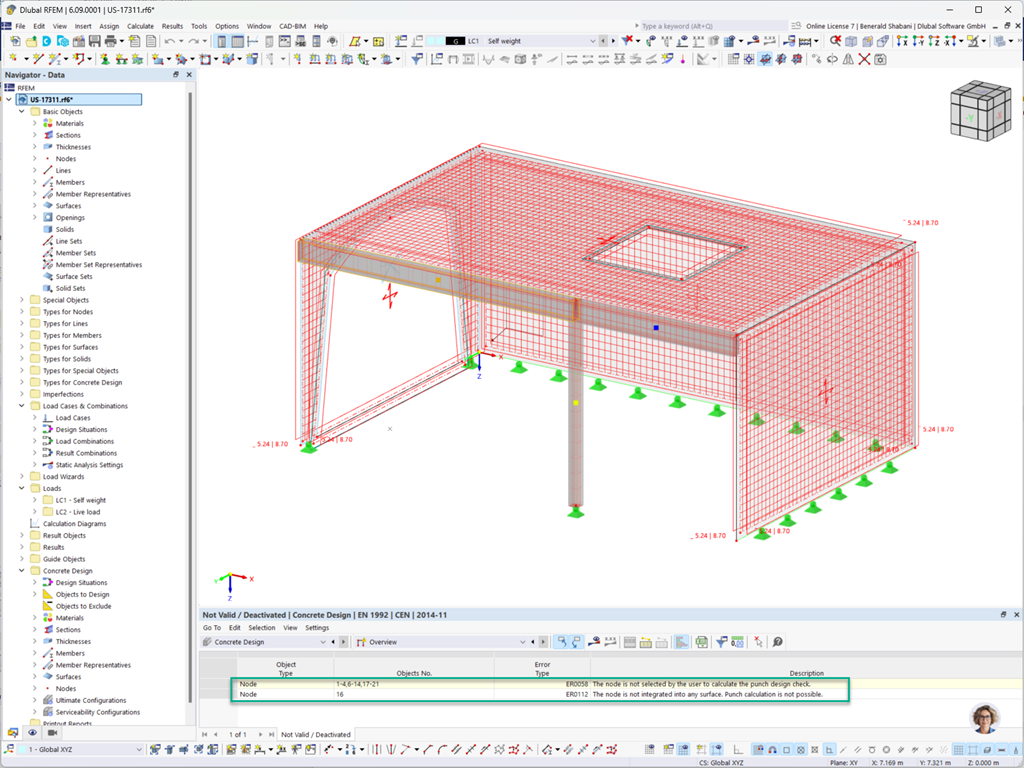Toggle the Views eye tab in Navigator
Viewport: 1024px width, 768px height.
pyautogui.click(x=32, y=733)
